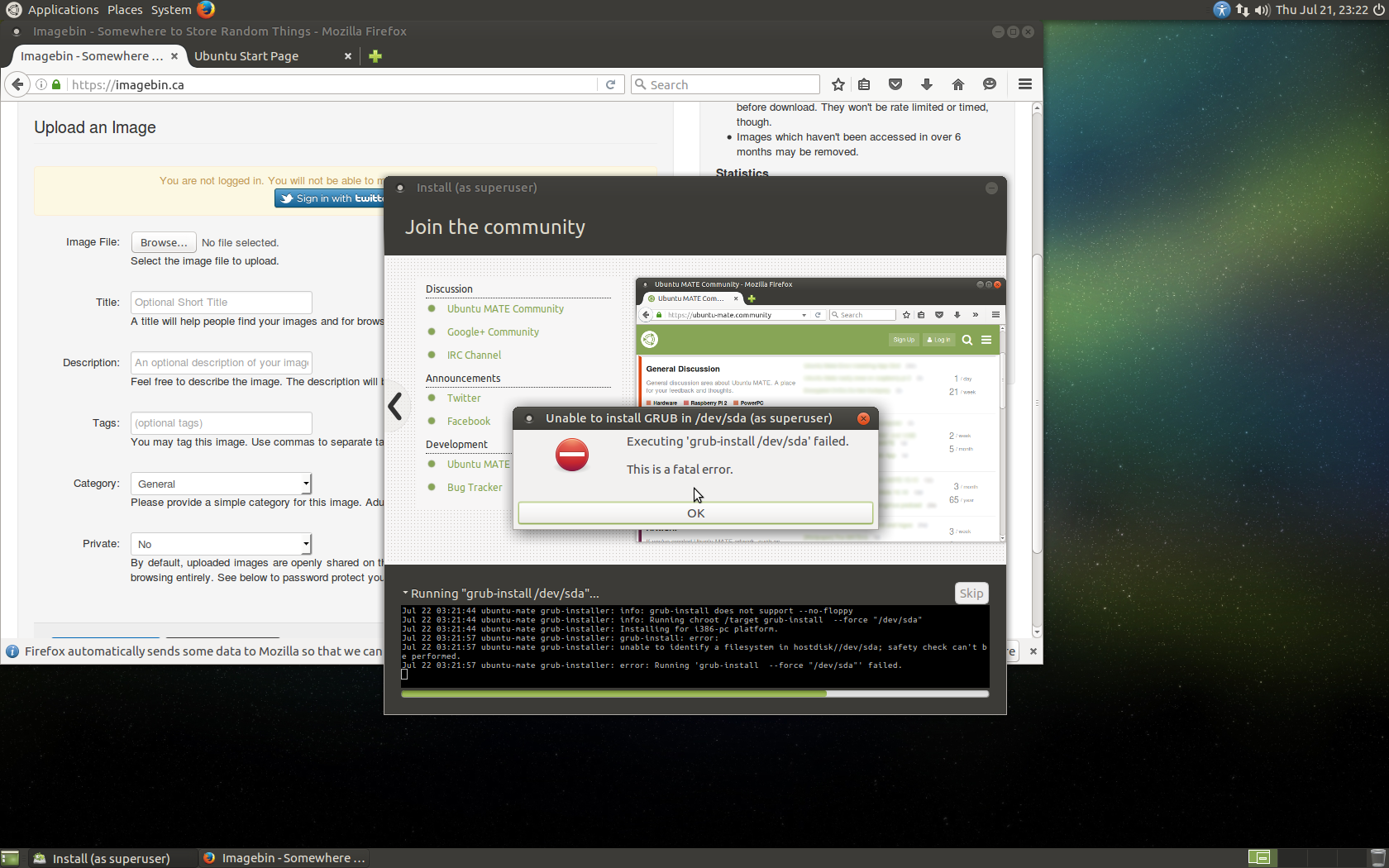Open the volume control indicator
Image resolution: width=1389 pixels, height=868 pixels.
coord(1262,10)
